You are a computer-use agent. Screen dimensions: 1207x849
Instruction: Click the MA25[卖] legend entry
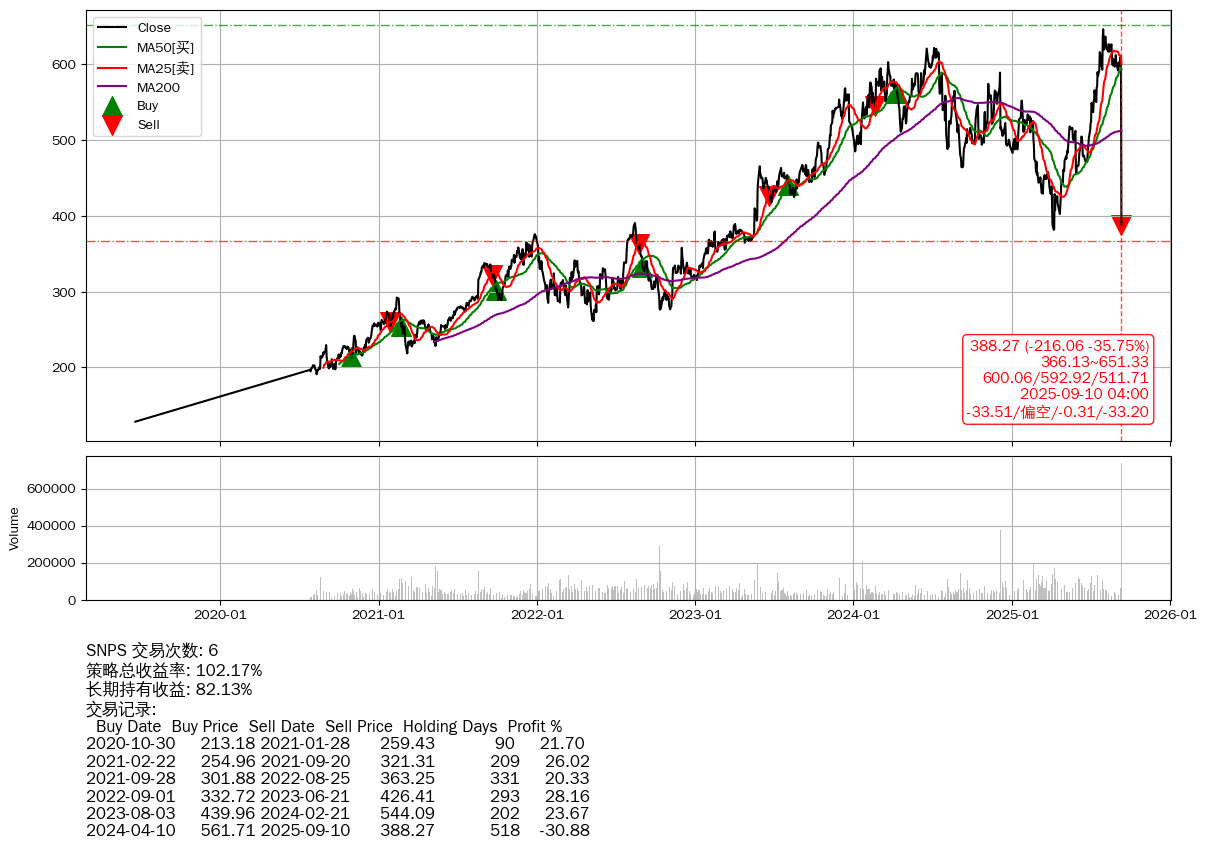(x=165, y=68)
